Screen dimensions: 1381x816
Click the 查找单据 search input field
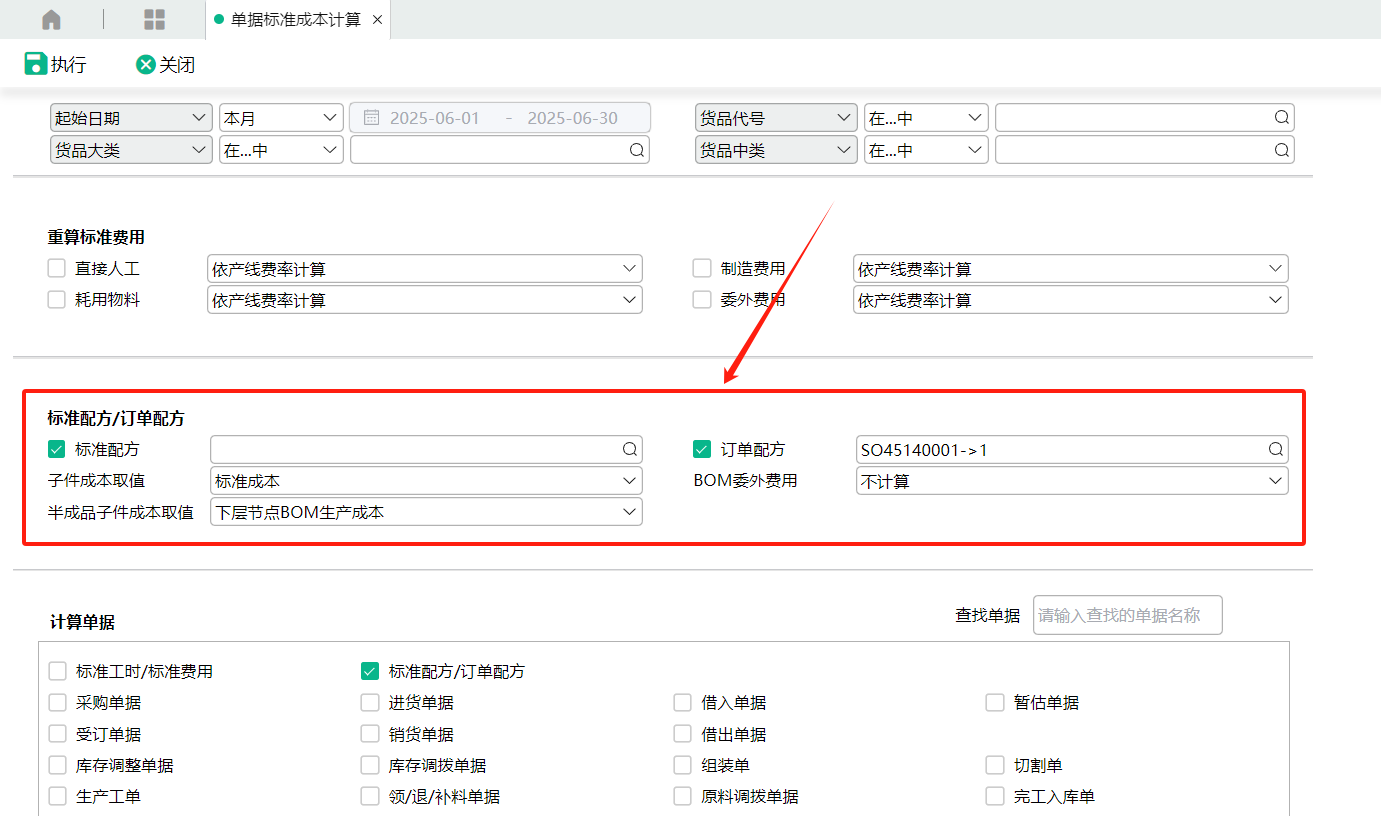[1127, 615]
